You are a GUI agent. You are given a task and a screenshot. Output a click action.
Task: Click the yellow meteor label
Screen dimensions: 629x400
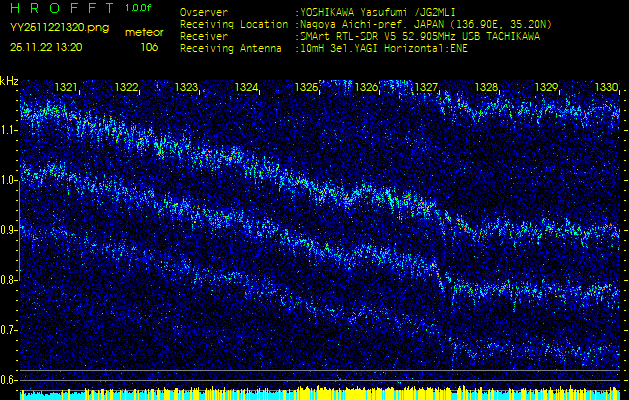[143, 32]
